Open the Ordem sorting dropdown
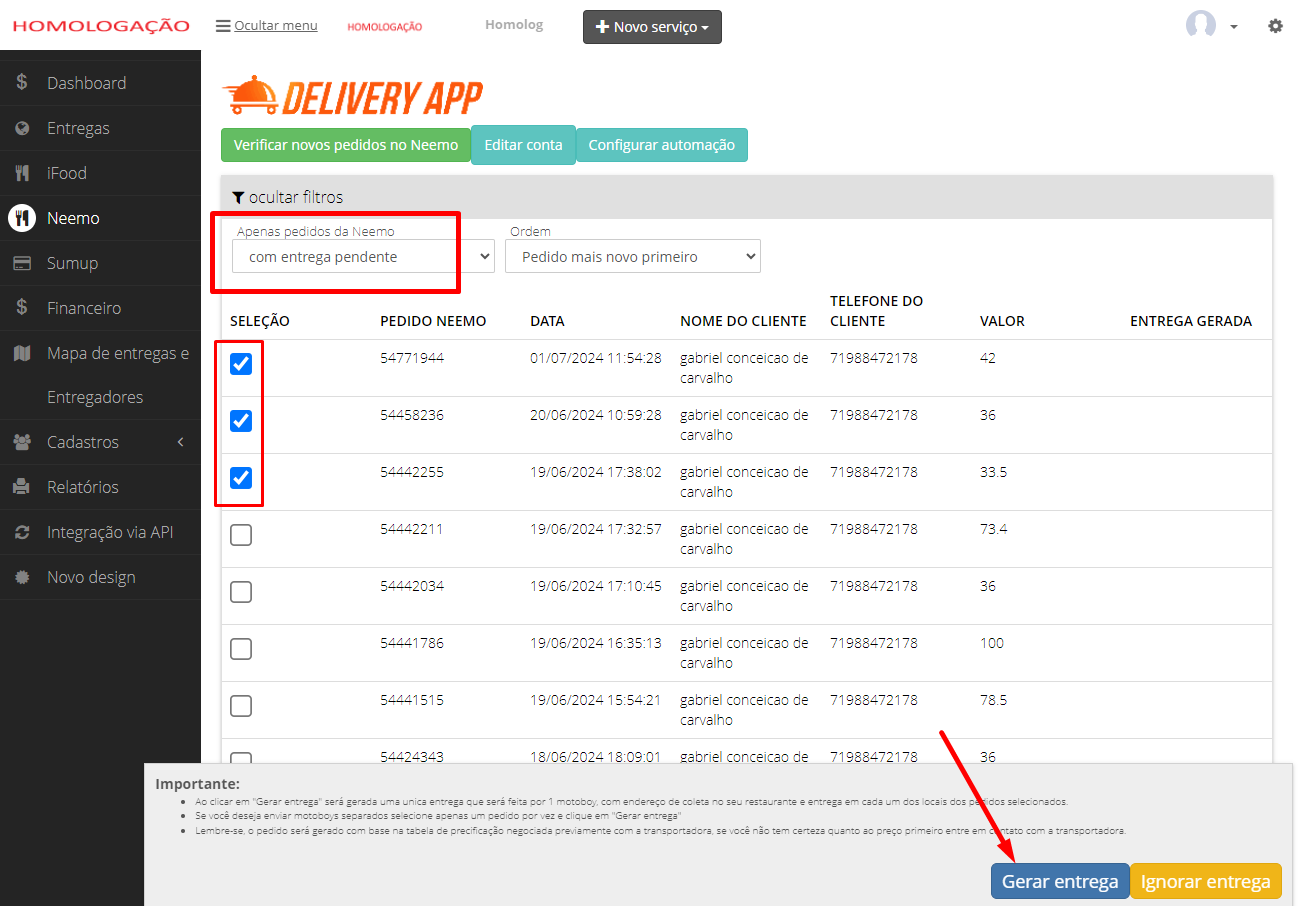 coord(633,256)
